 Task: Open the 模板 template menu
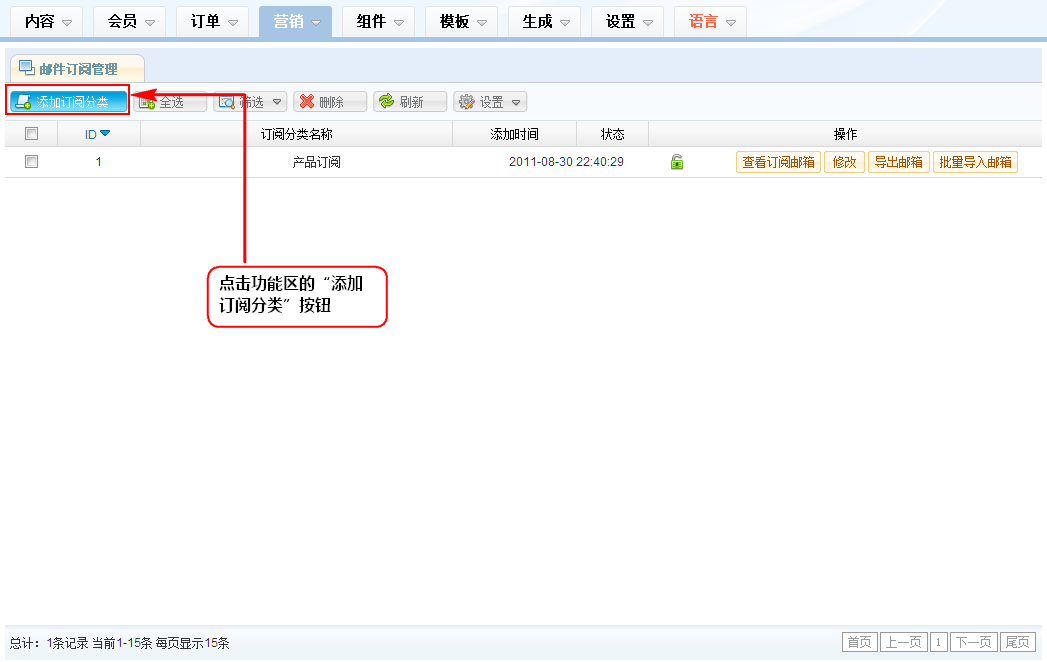(461, 21)
